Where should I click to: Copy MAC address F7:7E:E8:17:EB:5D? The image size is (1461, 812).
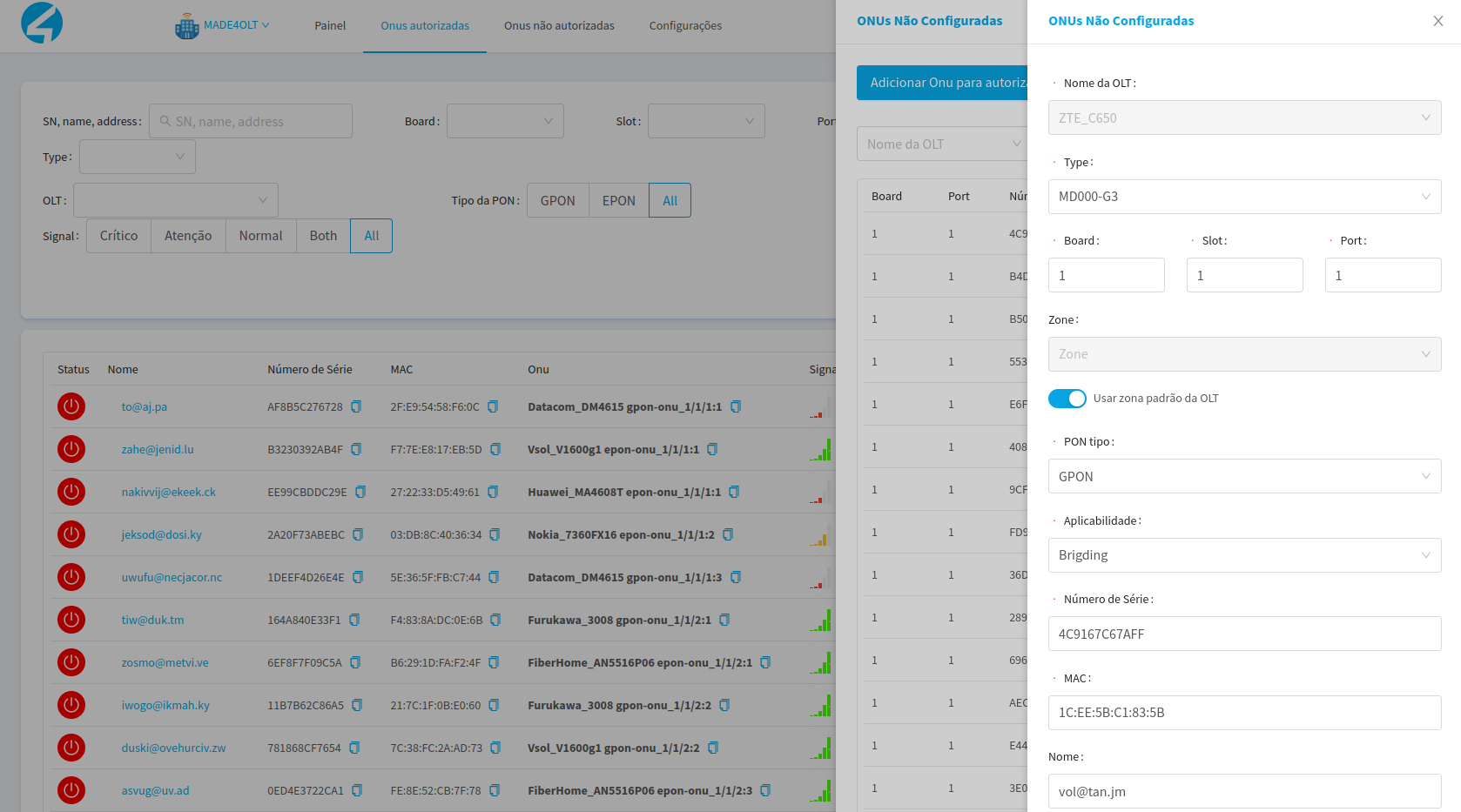[x=495, y=449]
